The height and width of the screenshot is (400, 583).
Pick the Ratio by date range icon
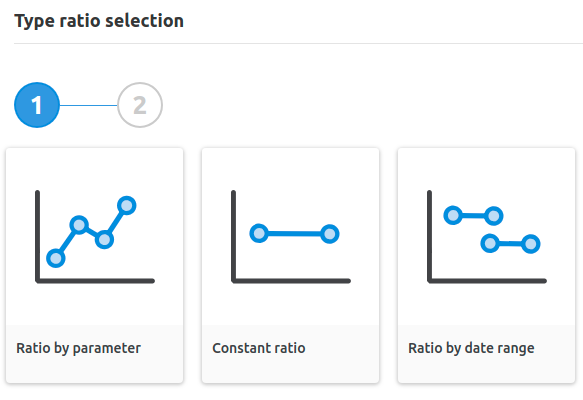coord(487,237)
